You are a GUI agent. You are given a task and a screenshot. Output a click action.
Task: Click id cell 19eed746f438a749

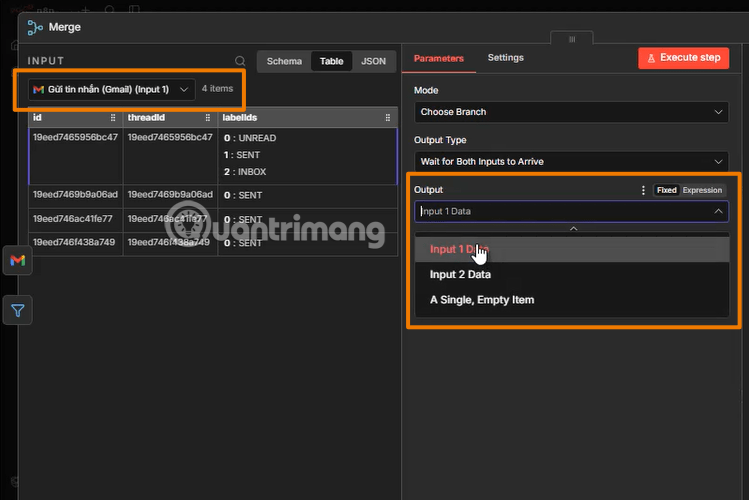point(74,242)
